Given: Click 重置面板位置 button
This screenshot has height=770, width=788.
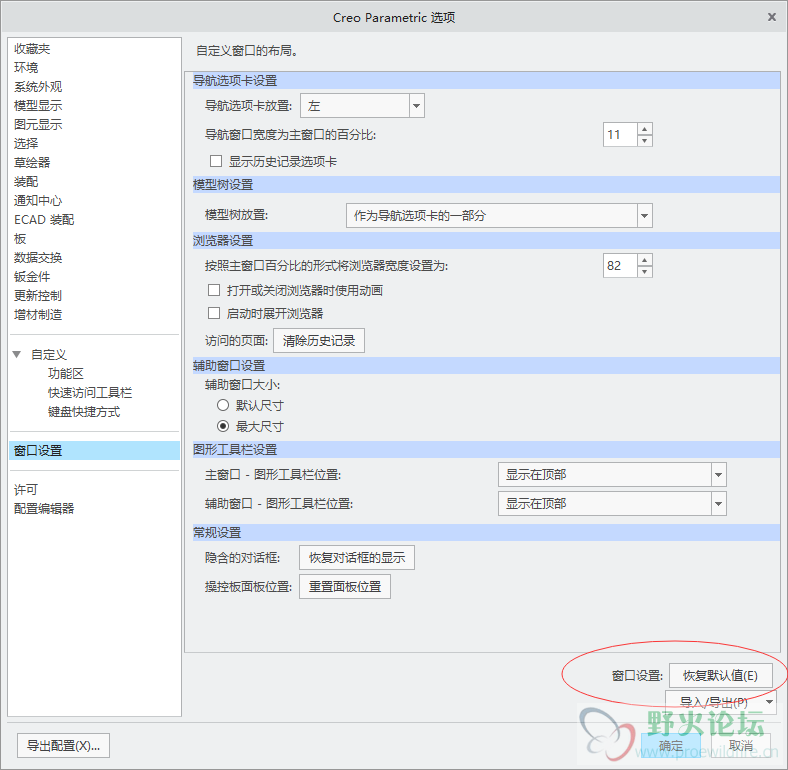Looking at the screenshot, I should point(345,587).
